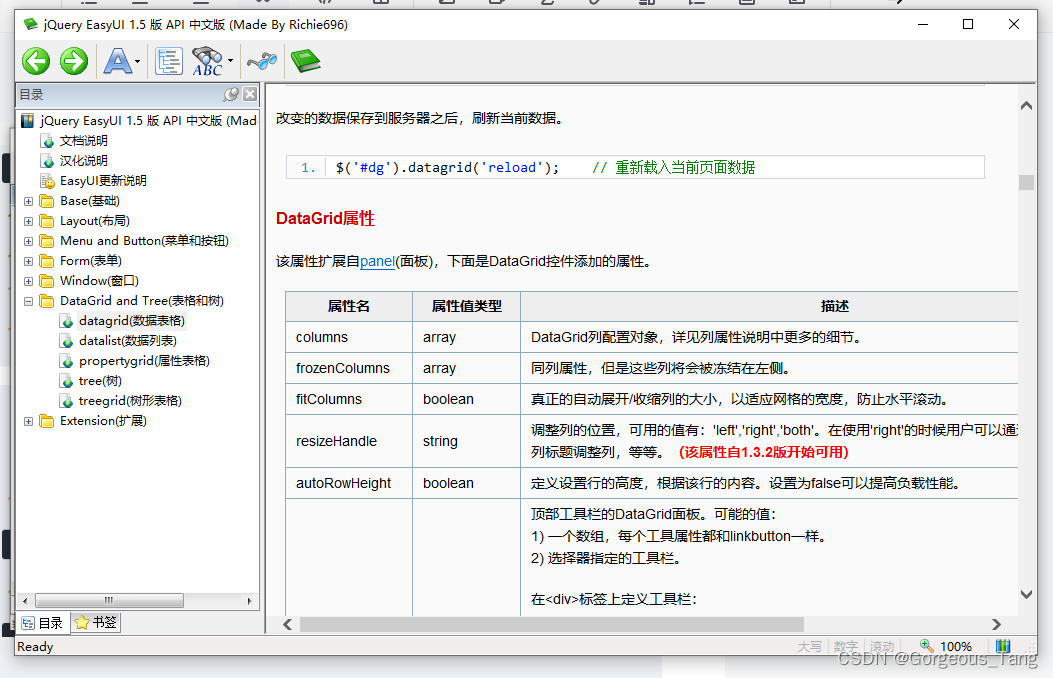Click the magnifier zoom icon in status bar
Image resolution: width=1053 pixels, height=678 pixels.
pyautogui.click(x=925, y=646)
